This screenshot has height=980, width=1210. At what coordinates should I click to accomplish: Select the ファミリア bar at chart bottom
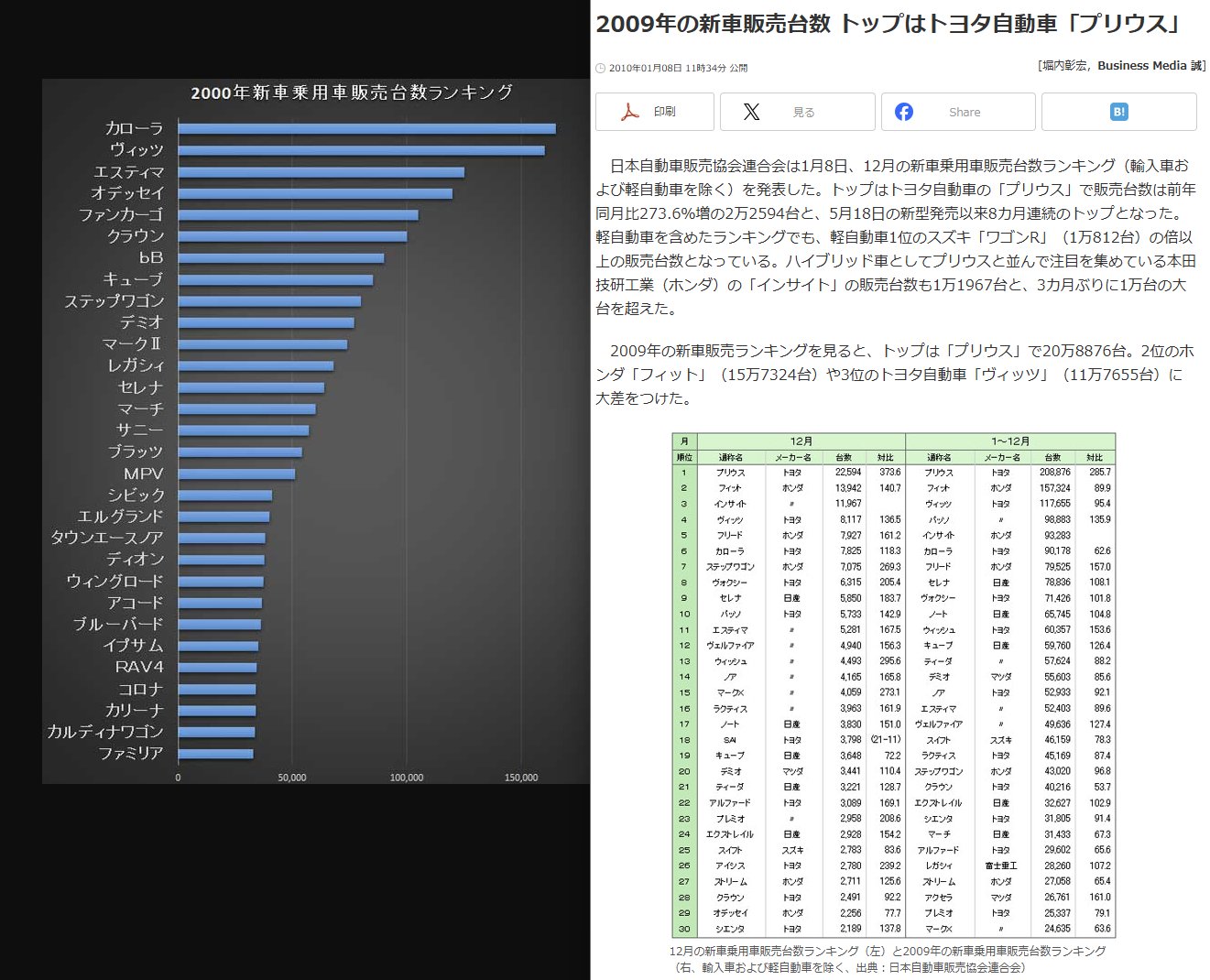point(216,754)
